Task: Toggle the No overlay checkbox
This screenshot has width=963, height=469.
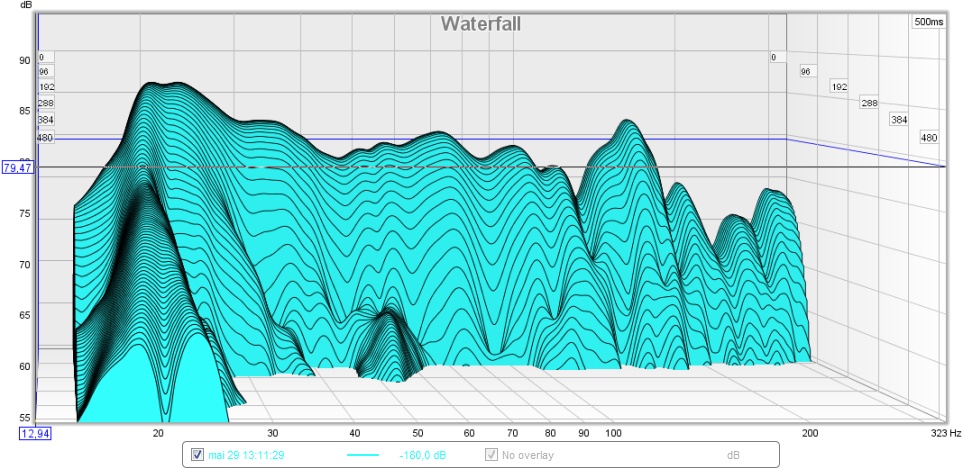Action: [x=491, y=455]
